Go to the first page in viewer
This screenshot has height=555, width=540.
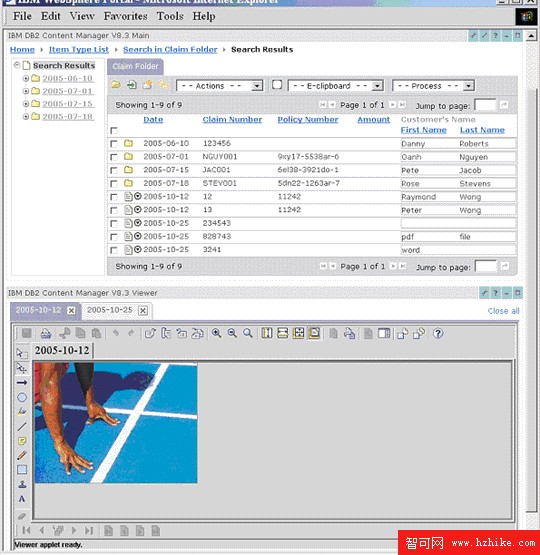(26, 530)
